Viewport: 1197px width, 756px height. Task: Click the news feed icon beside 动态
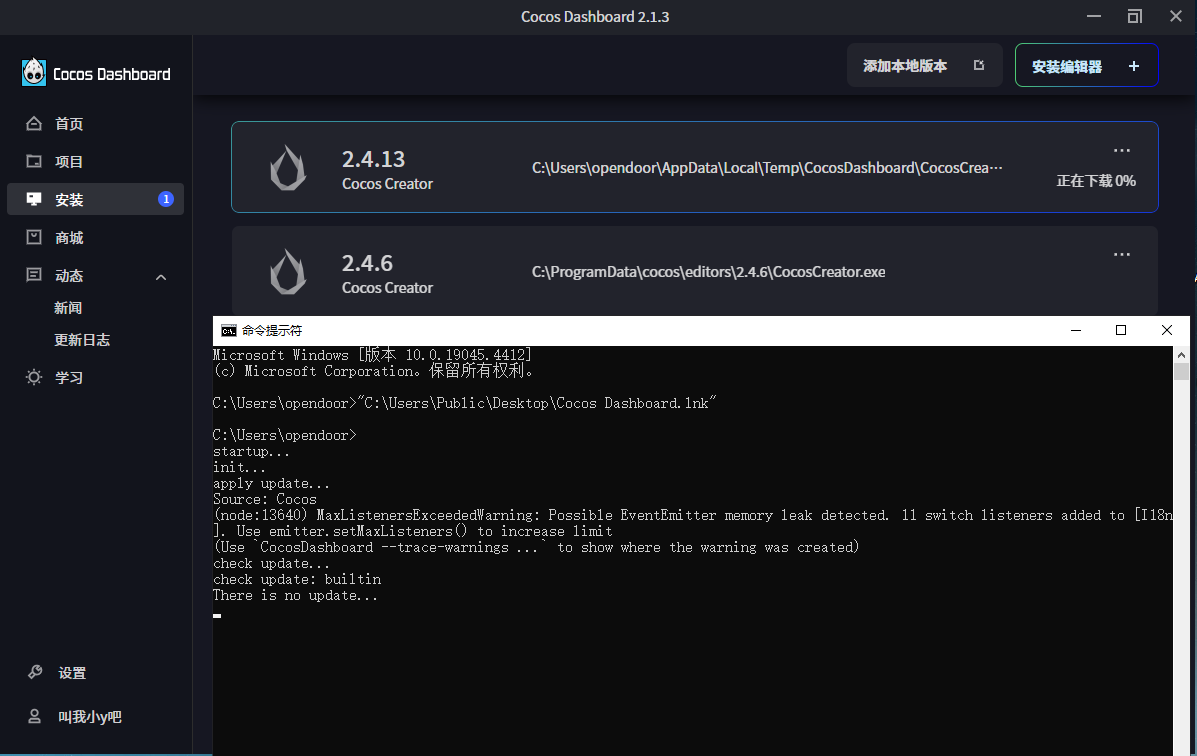[x=34, y=275]
